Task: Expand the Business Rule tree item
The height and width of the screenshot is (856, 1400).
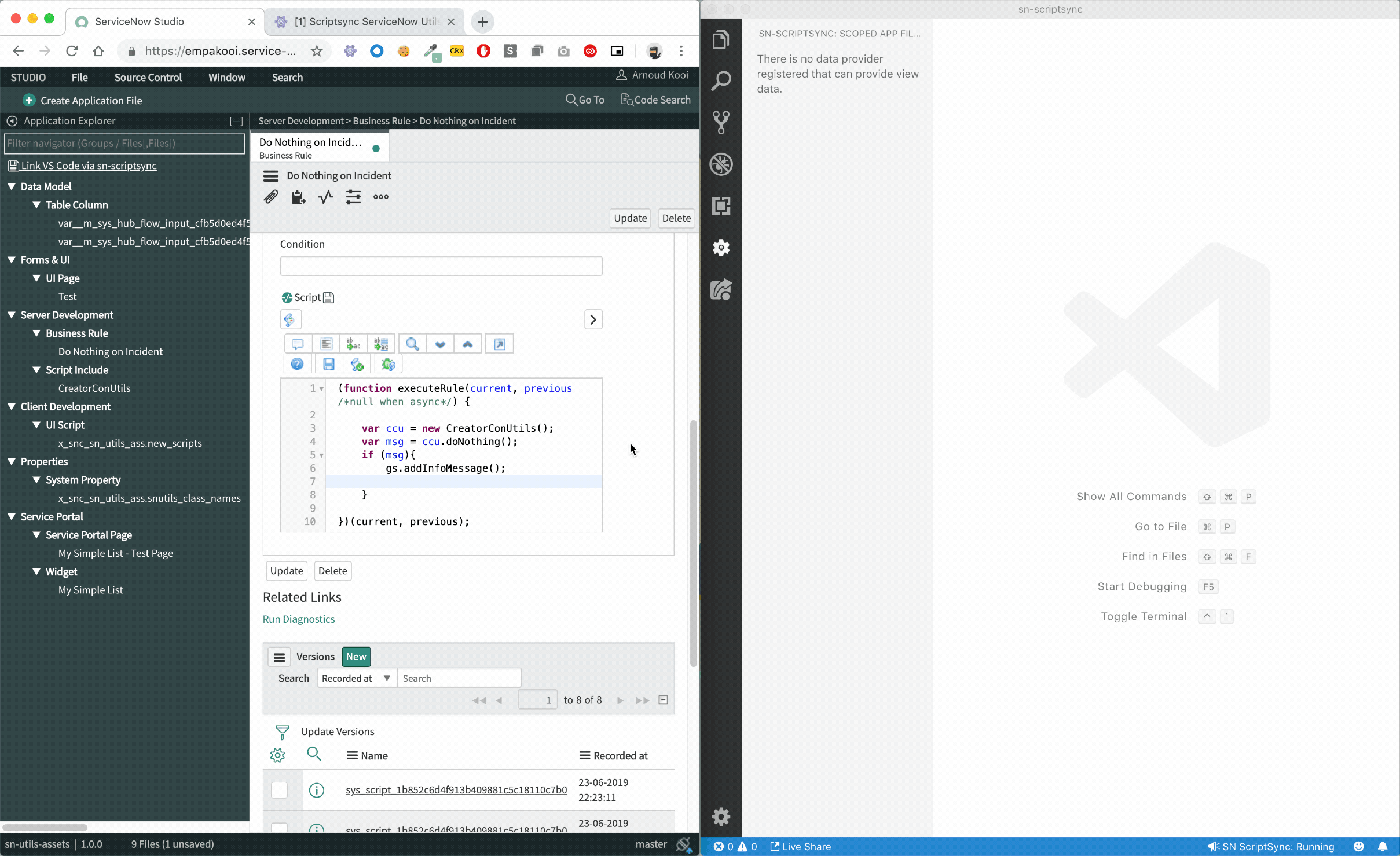Action: (36, 333)
